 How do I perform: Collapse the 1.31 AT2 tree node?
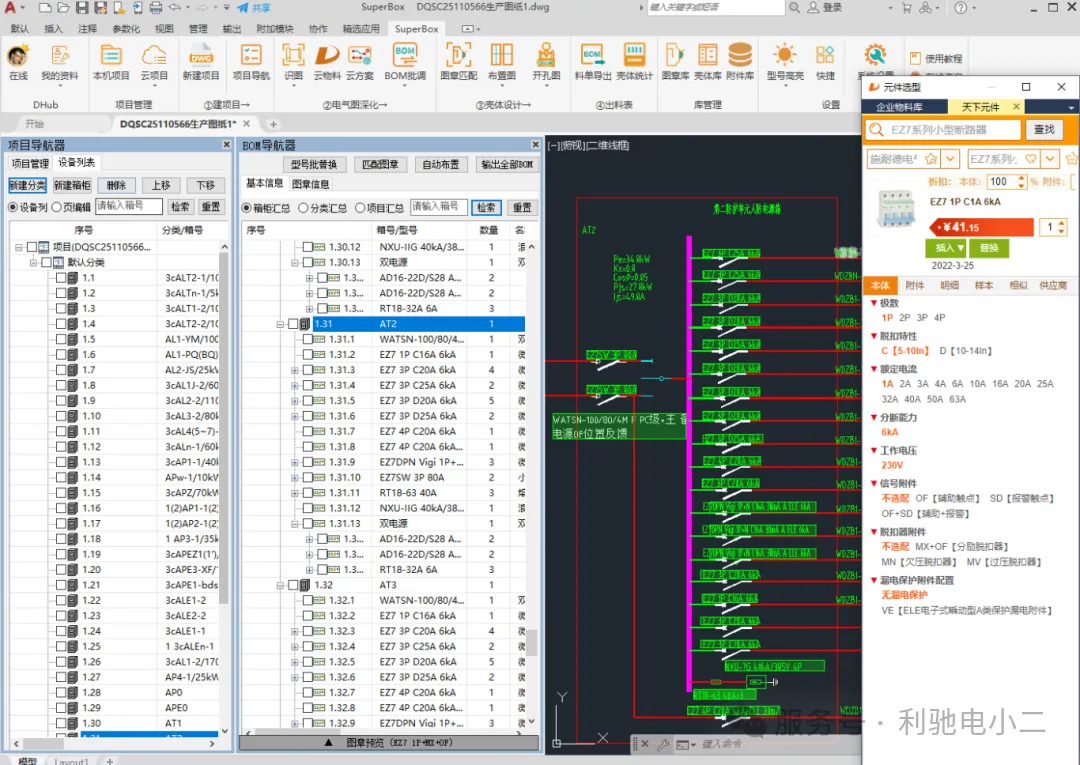pyautogui.click(x=280, y=324)
